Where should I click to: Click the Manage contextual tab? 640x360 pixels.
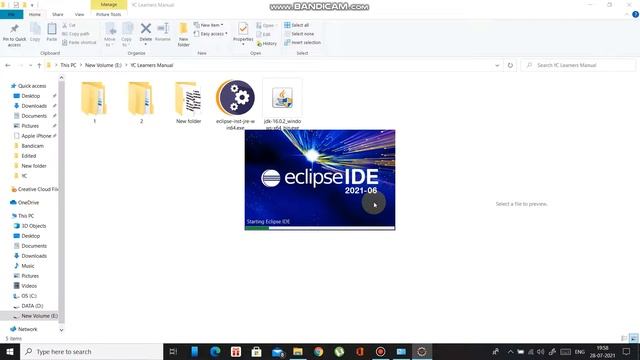click(109, 4)
